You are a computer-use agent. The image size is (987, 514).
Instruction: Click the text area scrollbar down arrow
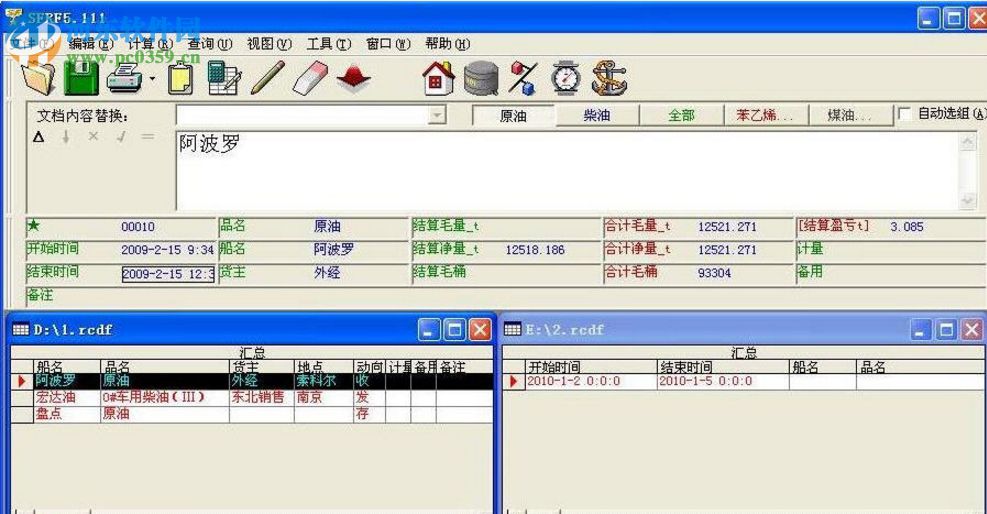pos(967,200)
